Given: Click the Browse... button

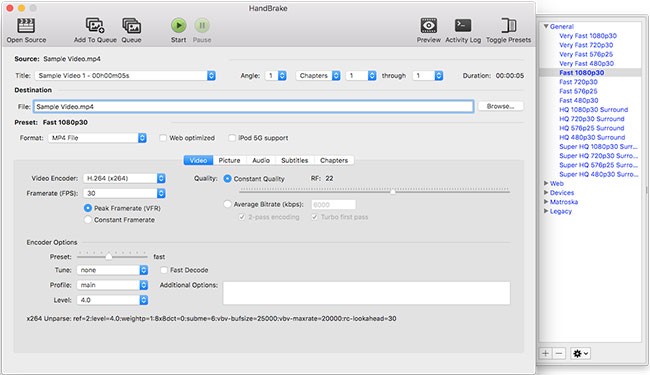Looking at the screenshot, I should click(500, 106).
